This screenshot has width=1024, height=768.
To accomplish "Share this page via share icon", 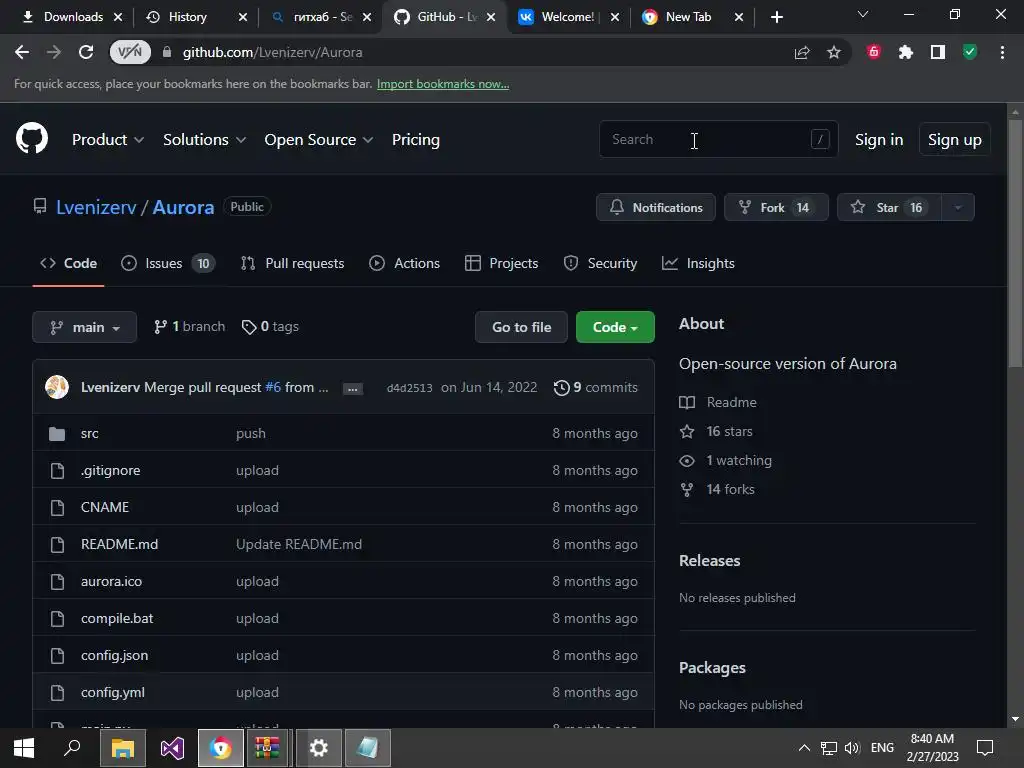I will click(x=802, y=52).
